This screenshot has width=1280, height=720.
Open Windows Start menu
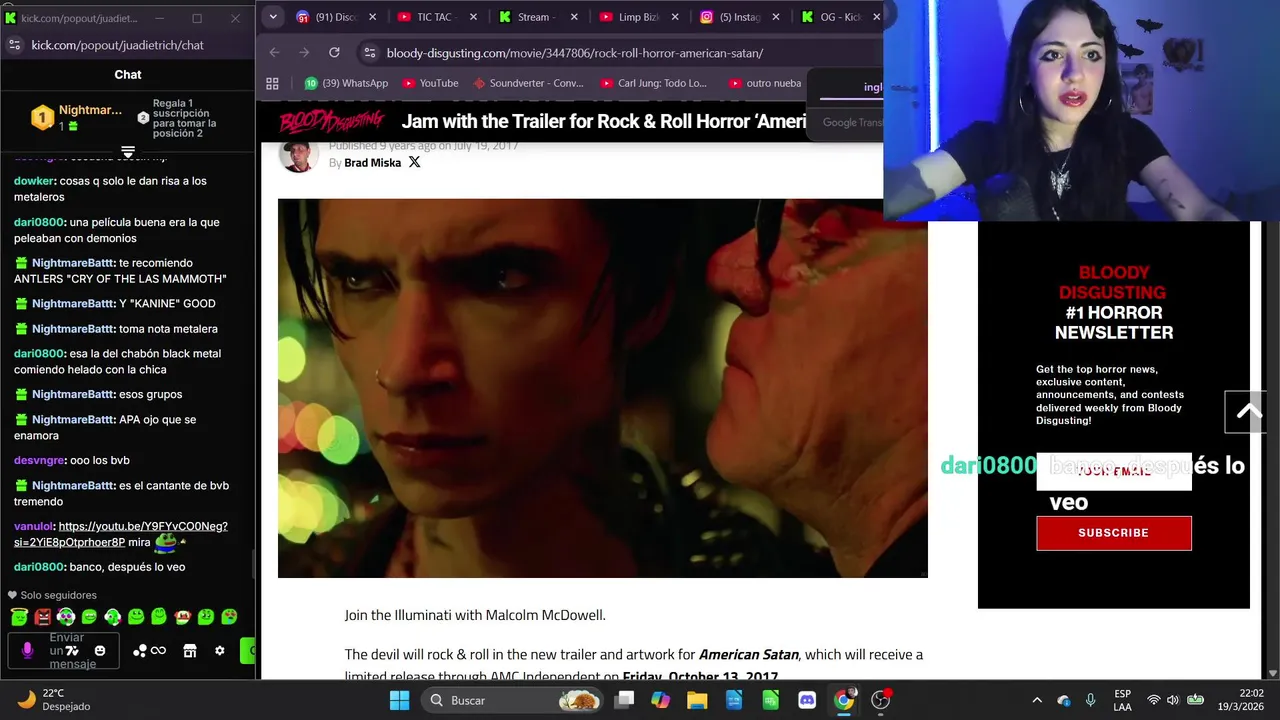[x=399, y=700]
